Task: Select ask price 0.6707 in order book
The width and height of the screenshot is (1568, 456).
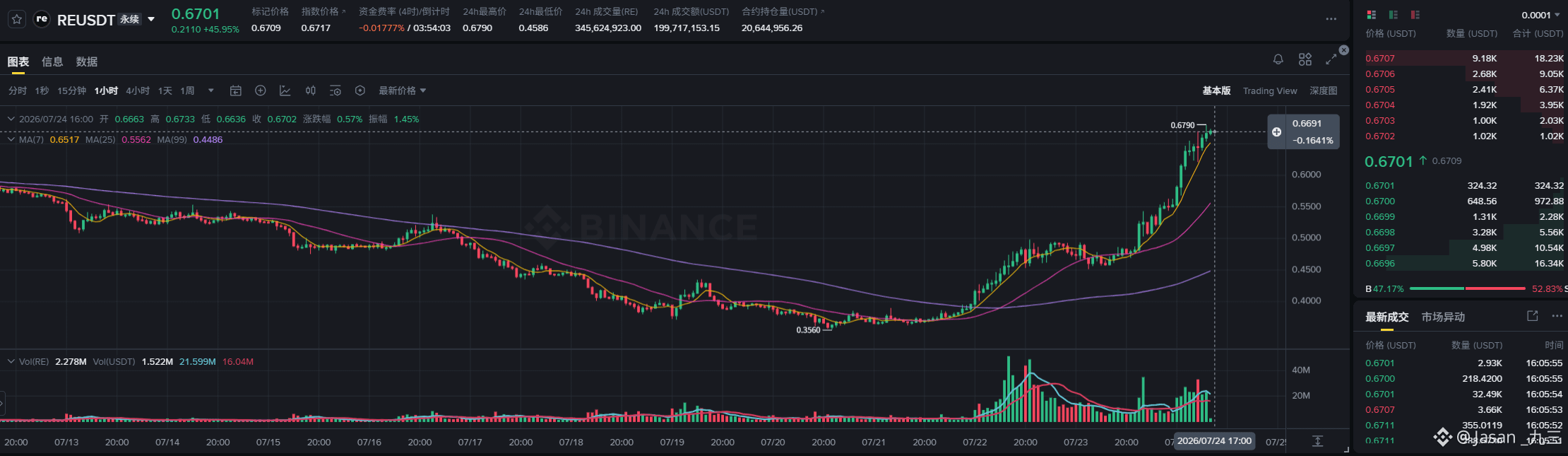Action: pyautogui.click(x=1380, y=58)
